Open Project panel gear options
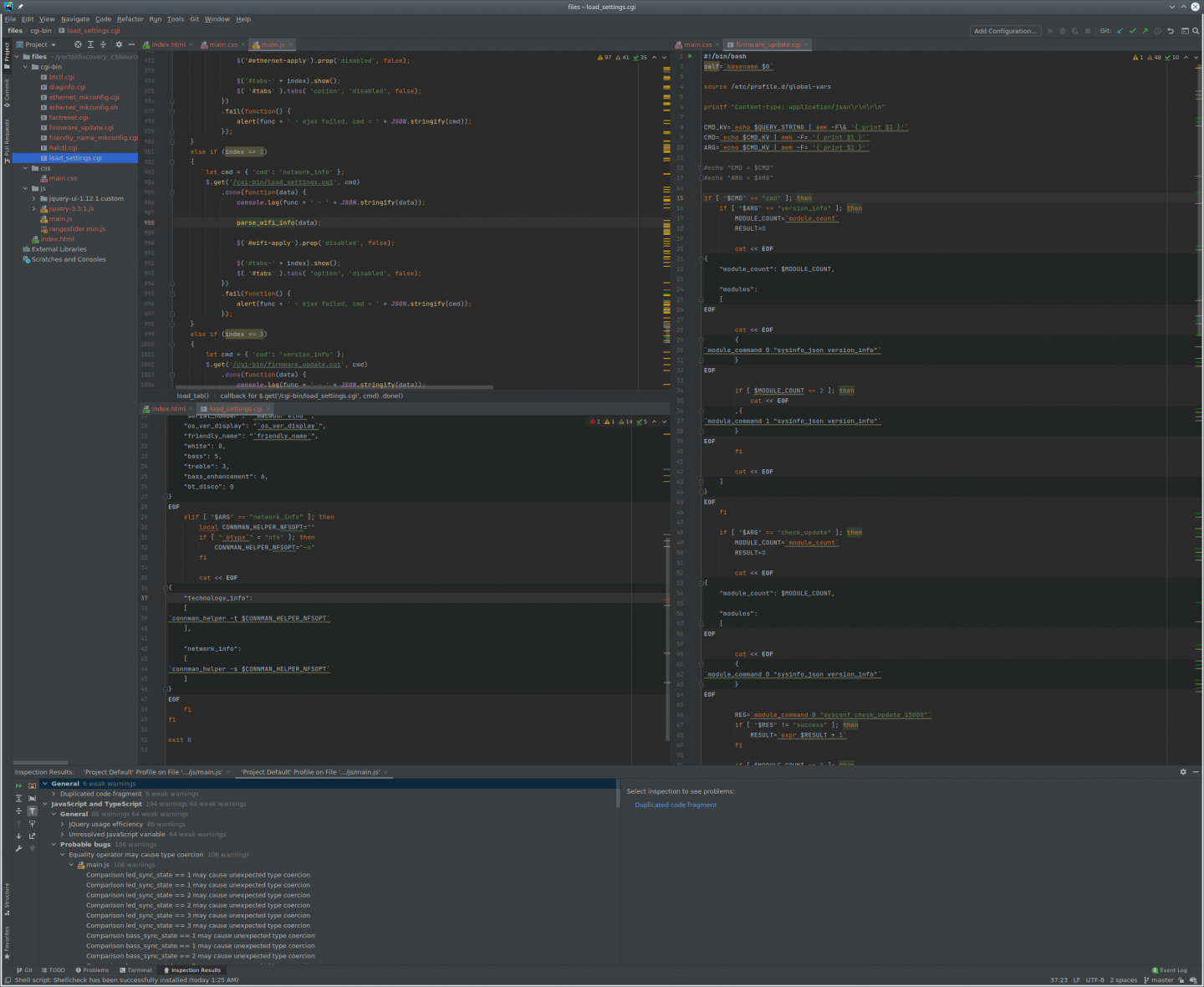The height and width of the screenshot is (987, 1204). [x=119, y=44]
